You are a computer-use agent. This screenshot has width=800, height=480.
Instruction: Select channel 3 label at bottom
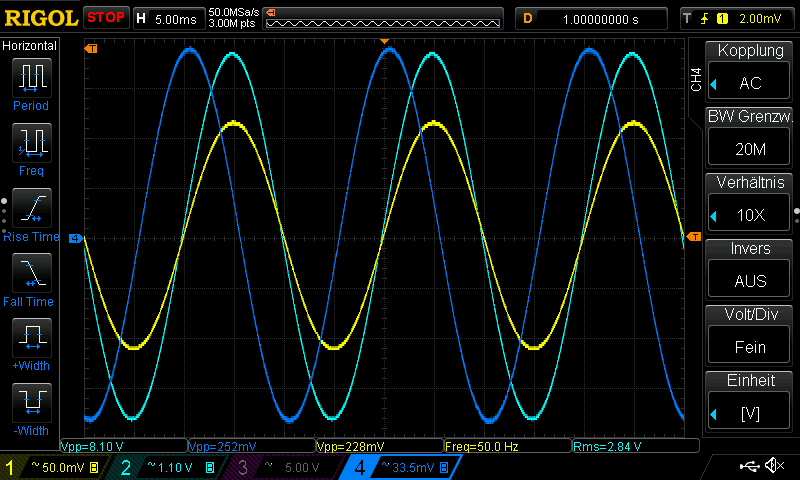coord(242,468)
